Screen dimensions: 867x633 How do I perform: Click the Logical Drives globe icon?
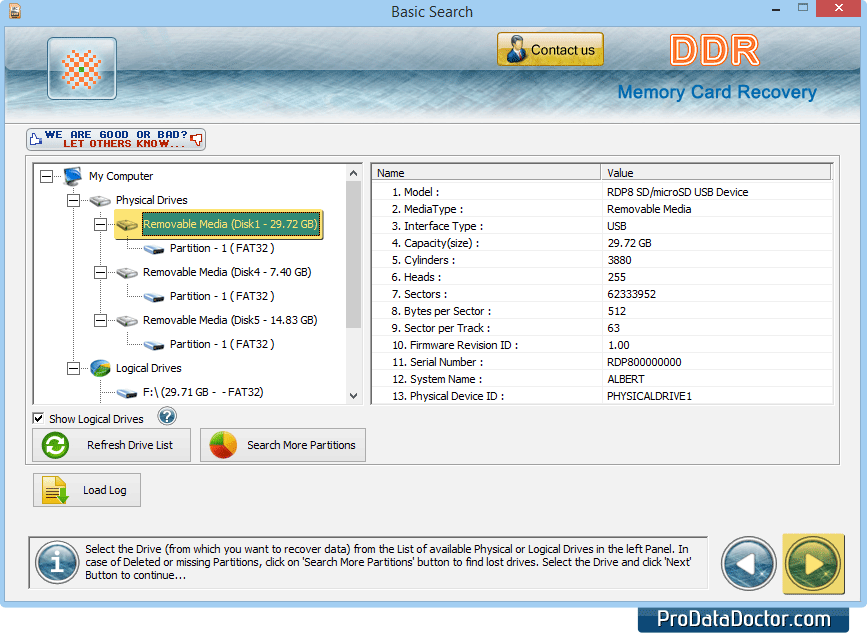coord(100,368)
